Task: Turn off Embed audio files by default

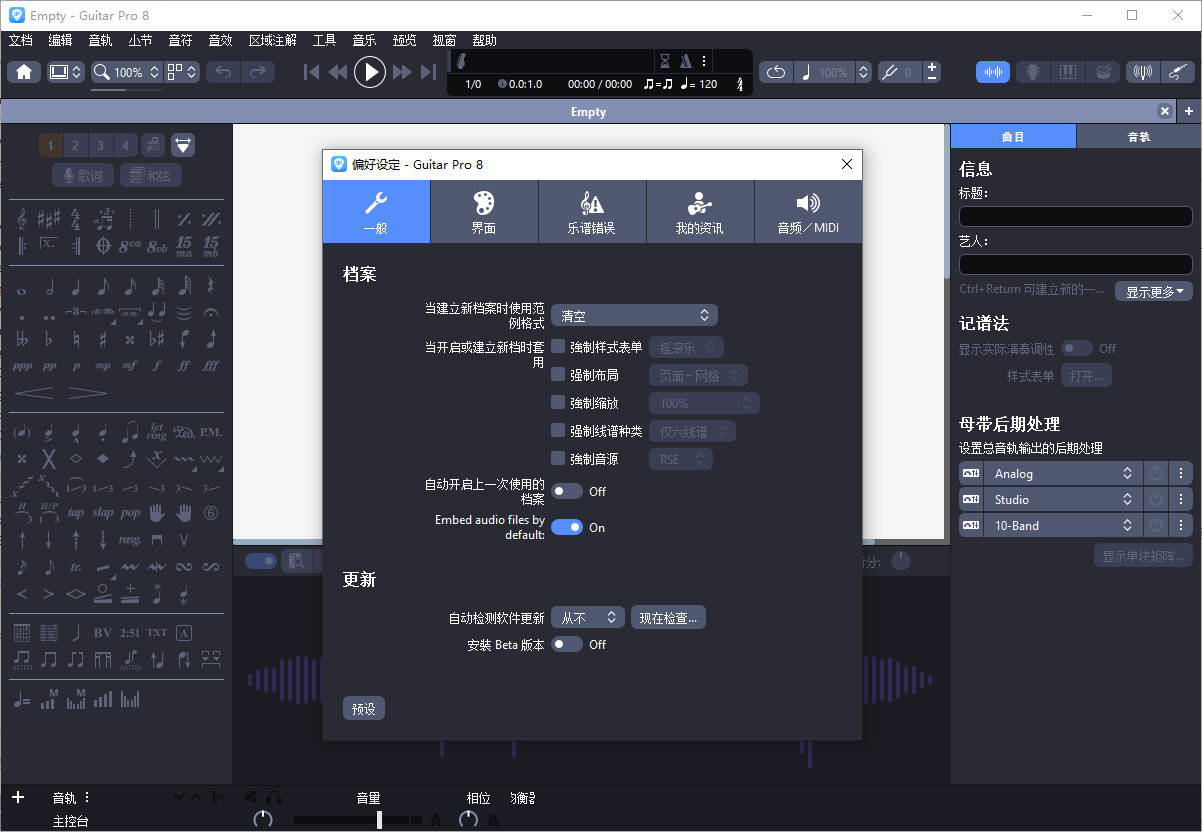Action: (x=567, y=527)
